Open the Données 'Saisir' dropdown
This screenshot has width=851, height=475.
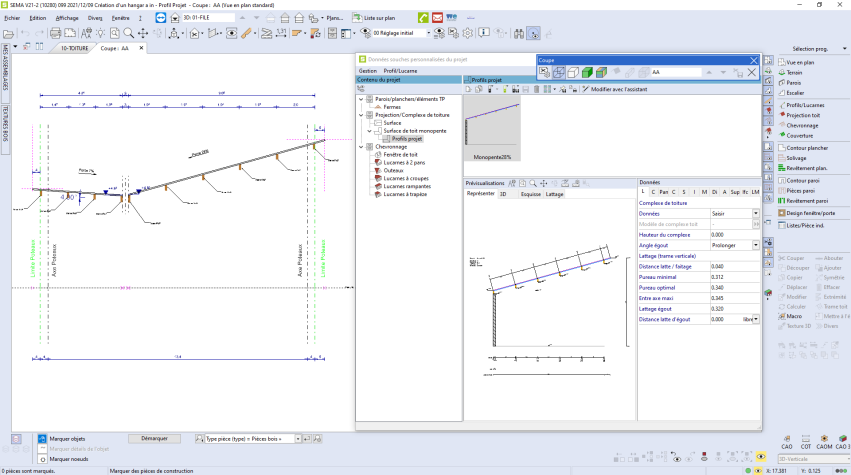click(755, 213)
